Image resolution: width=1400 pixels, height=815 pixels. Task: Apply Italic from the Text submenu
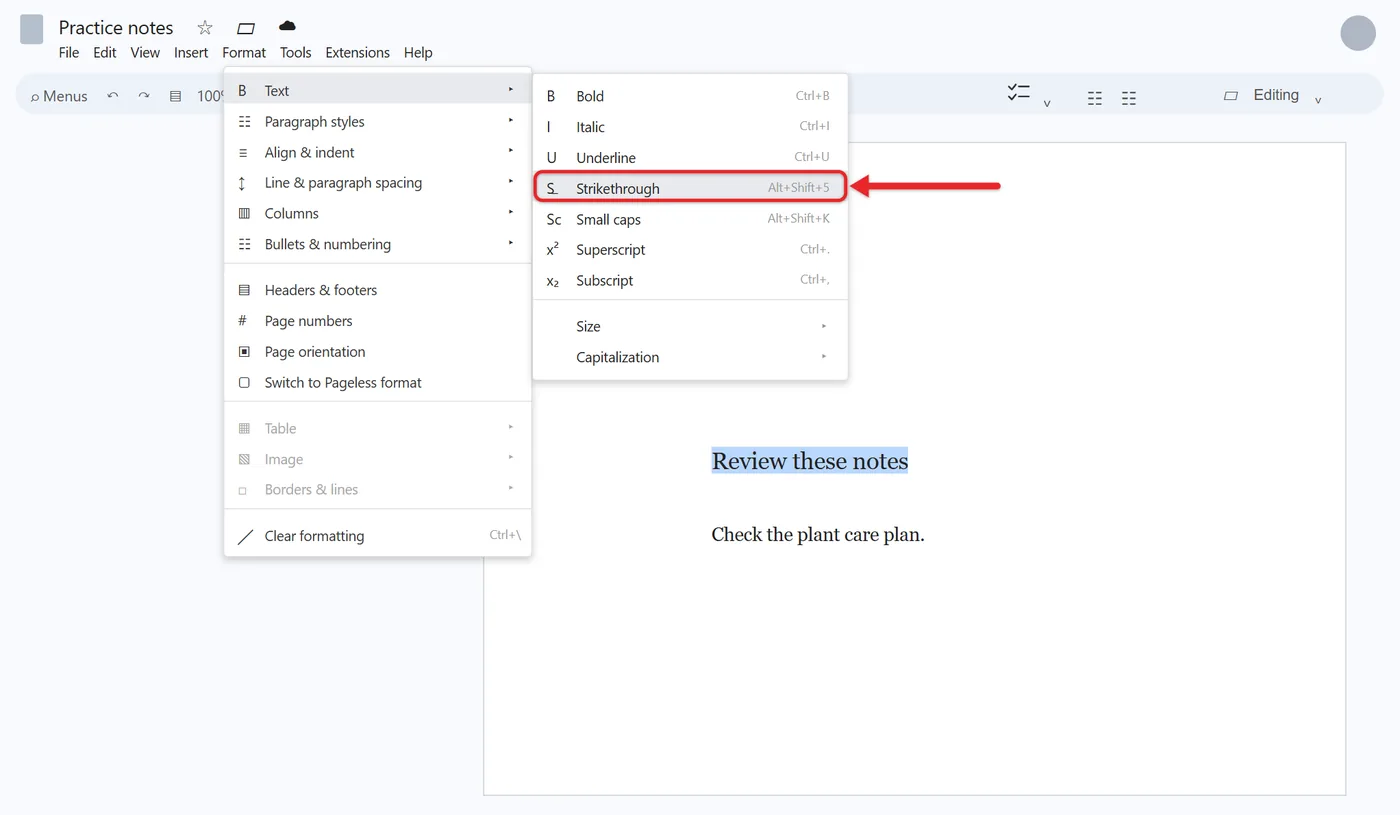point(690,127)
